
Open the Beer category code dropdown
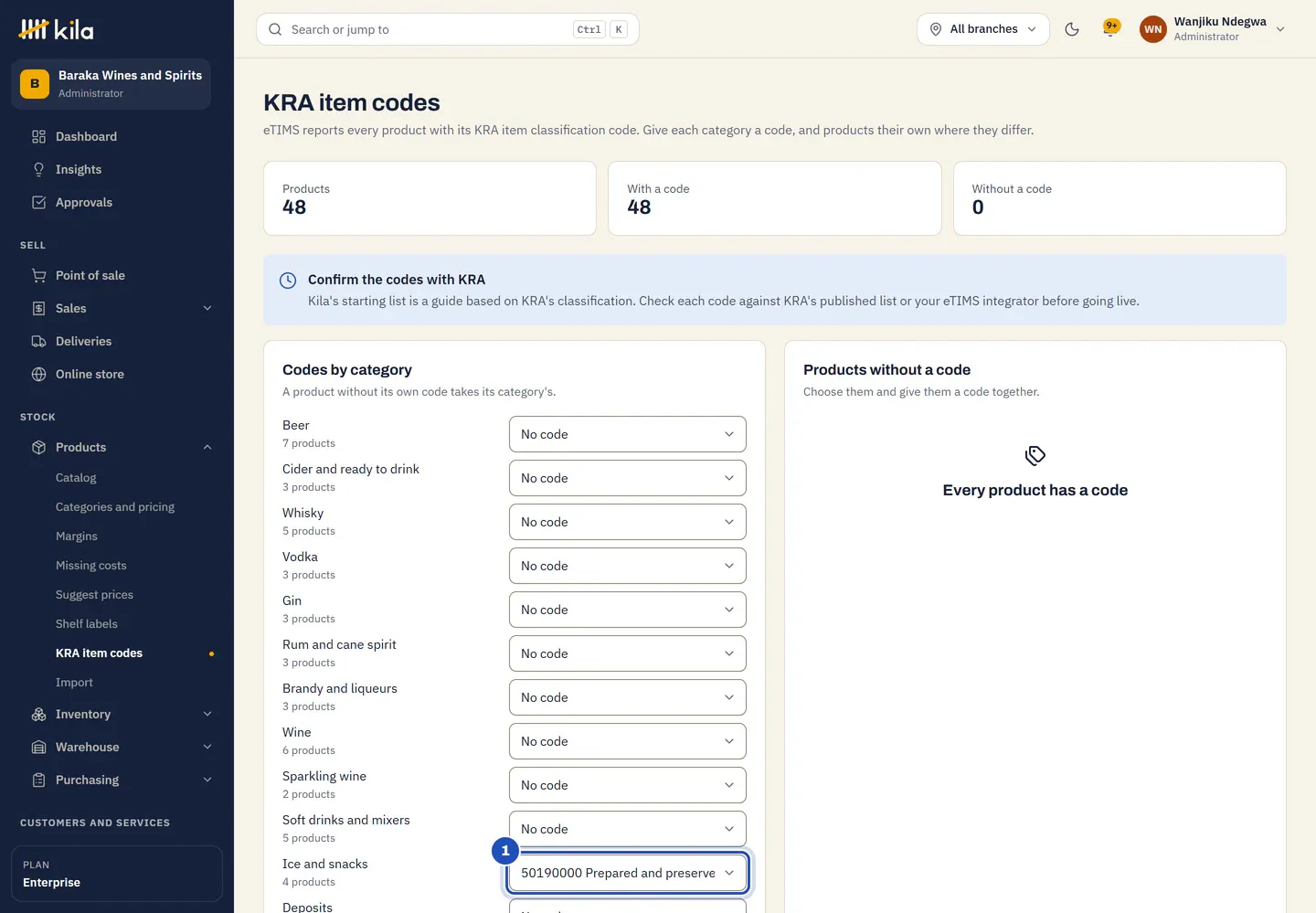[x=628, y=434]
